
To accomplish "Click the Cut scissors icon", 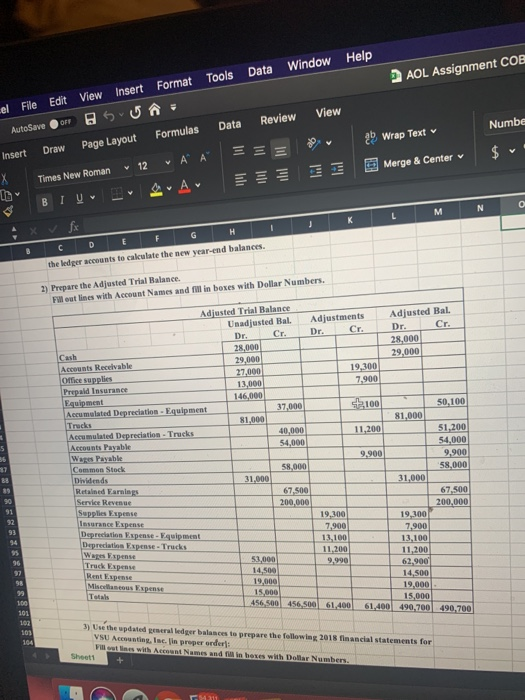I will point(4,180).
